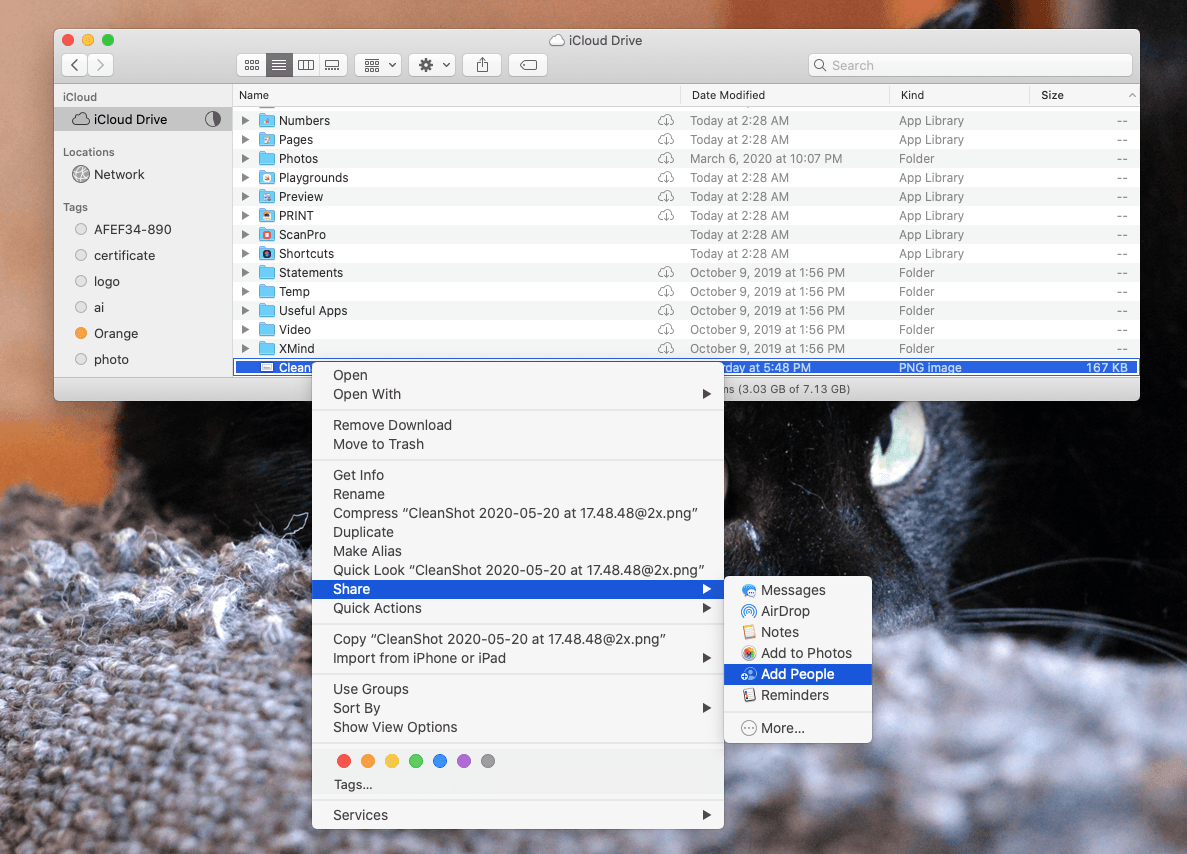Screen dimensions: 1187x854
Task: Expand the Useful Apps folder triangle
Action: (246, 311)
